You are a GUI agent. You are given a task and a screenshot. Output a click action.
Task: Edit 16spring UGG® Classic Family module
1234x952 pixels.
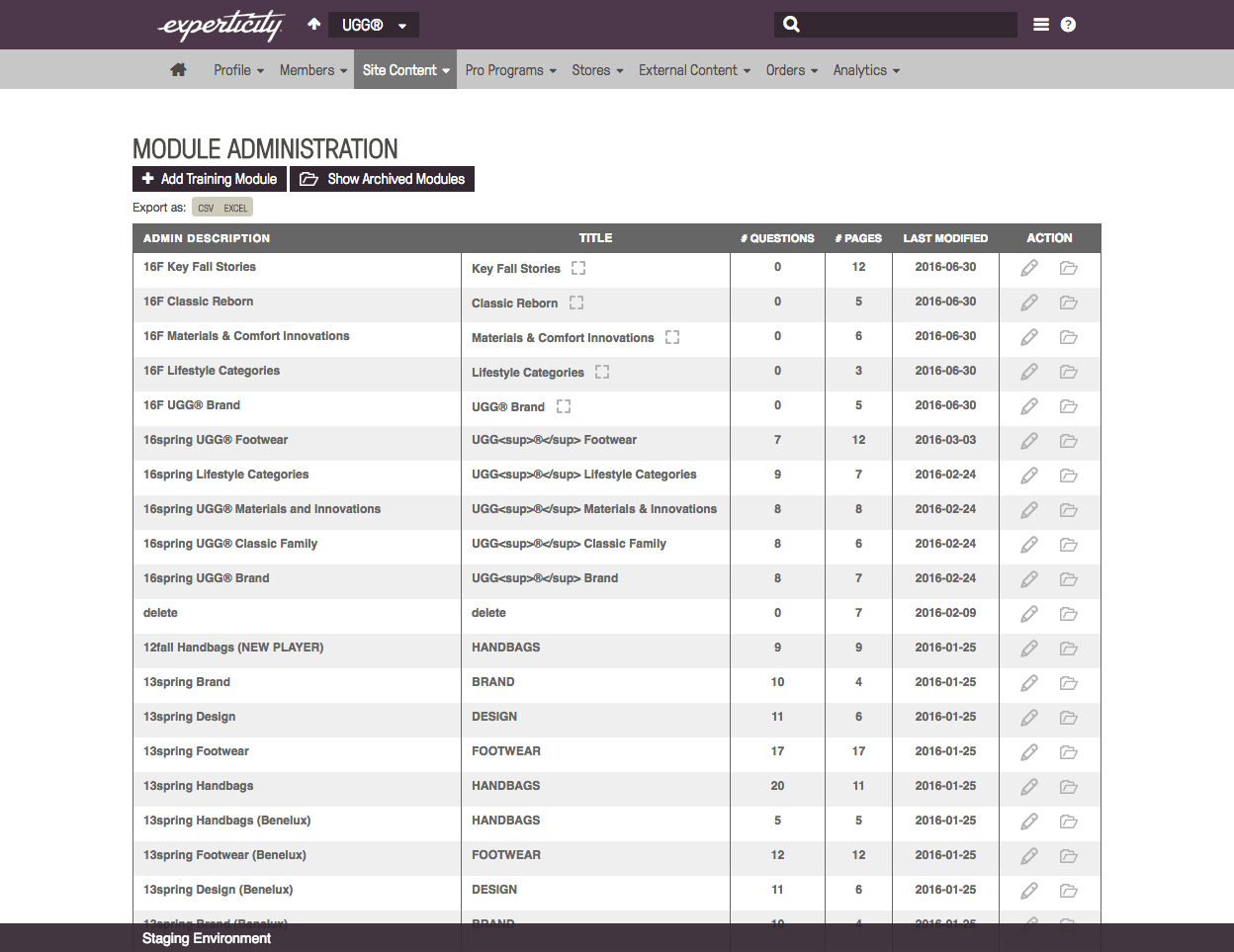(1029, 545)
